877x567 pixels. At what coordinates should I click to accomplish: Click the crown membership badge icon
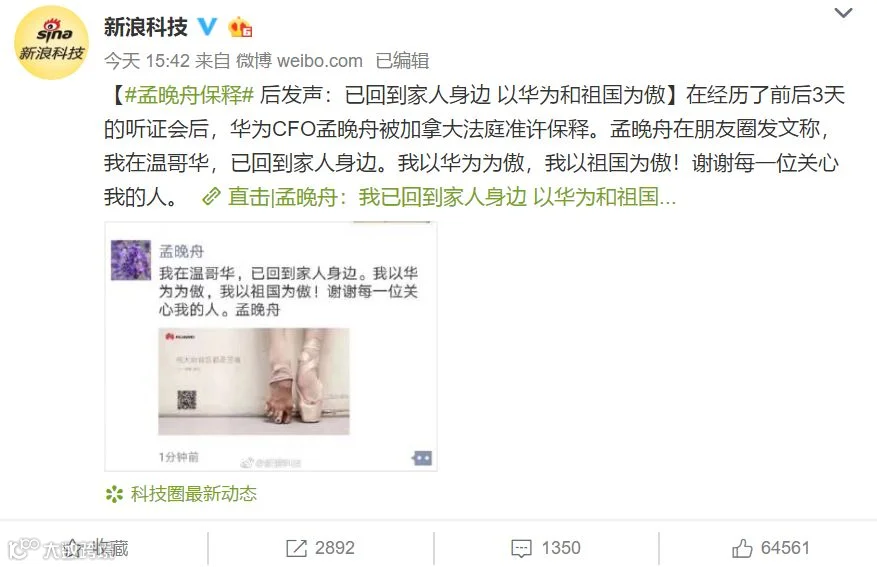(241, 27)
